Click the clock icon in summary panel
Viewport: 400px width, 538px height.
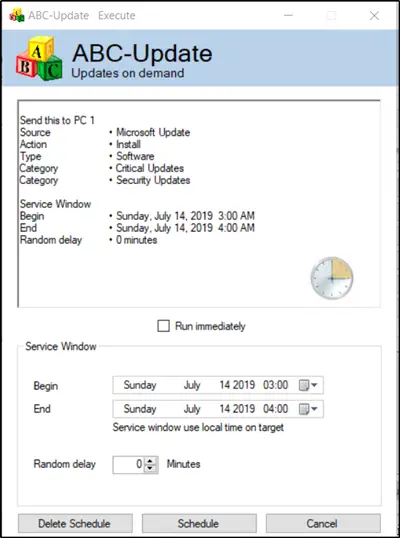tap(332, 278)
